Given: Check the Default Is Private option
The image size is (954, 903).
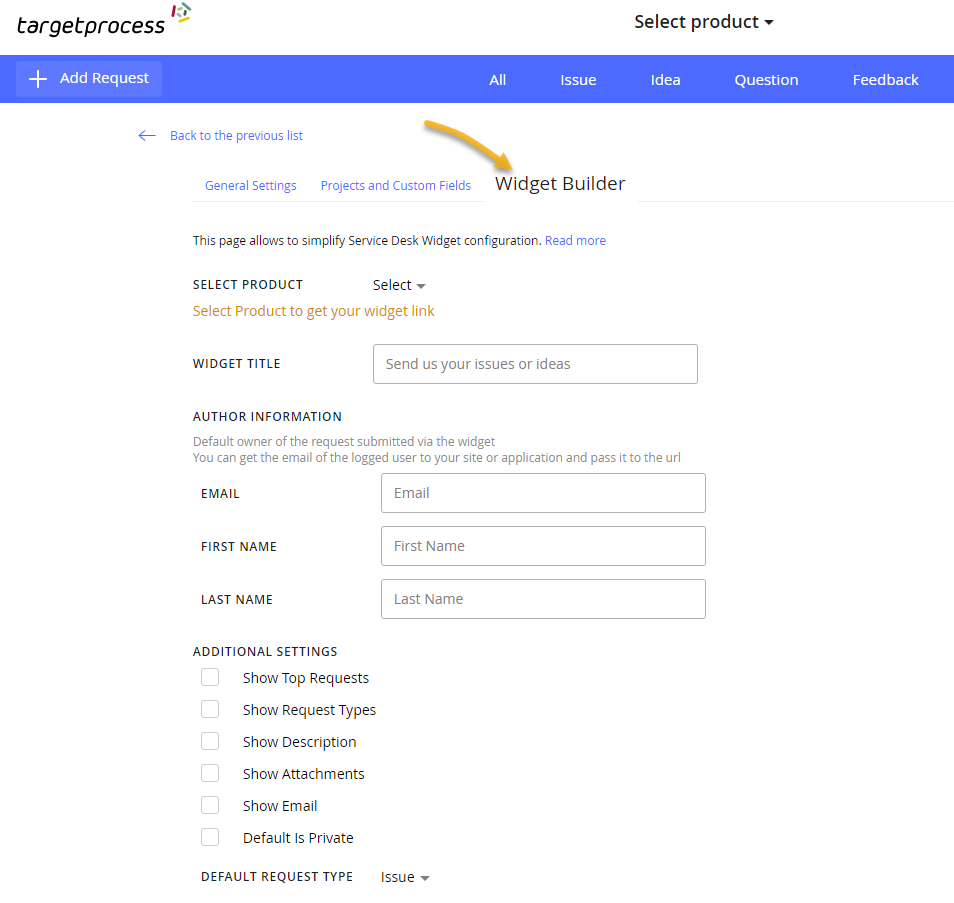Looking at the screenshot, I should [210, 837].
